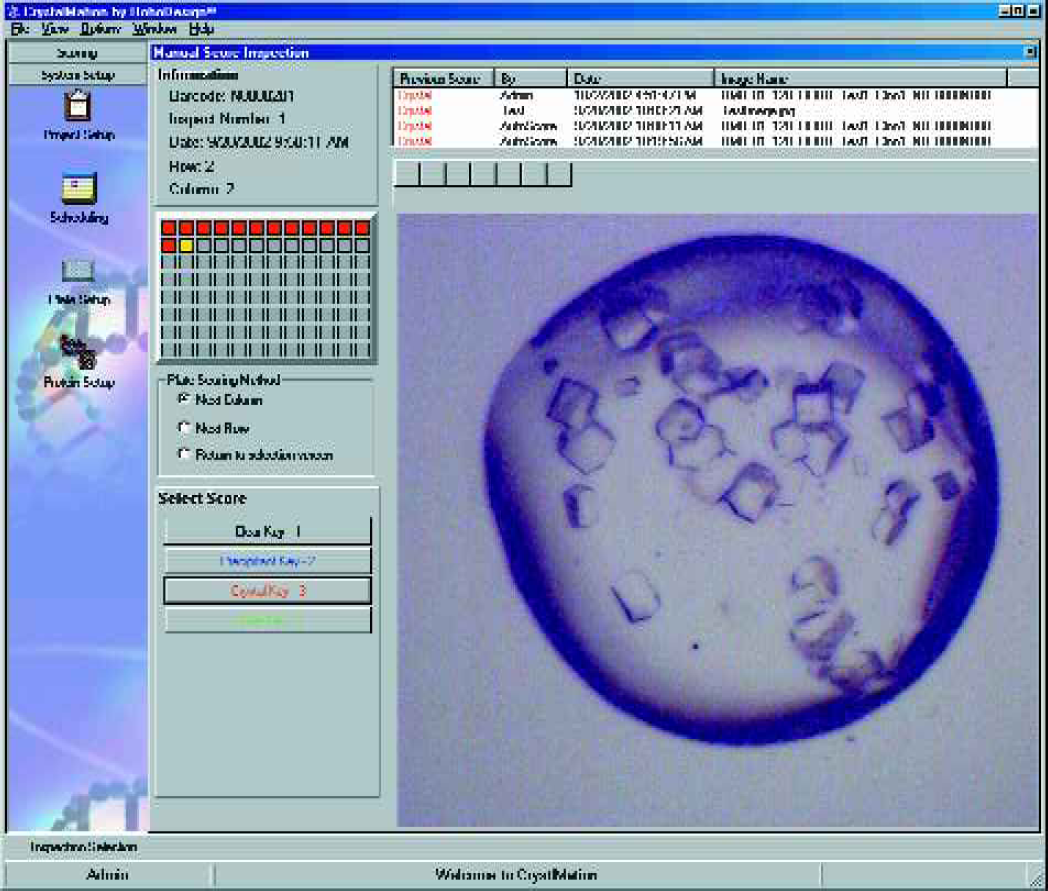Click the Clear Key 1 score button

(267, 531)
